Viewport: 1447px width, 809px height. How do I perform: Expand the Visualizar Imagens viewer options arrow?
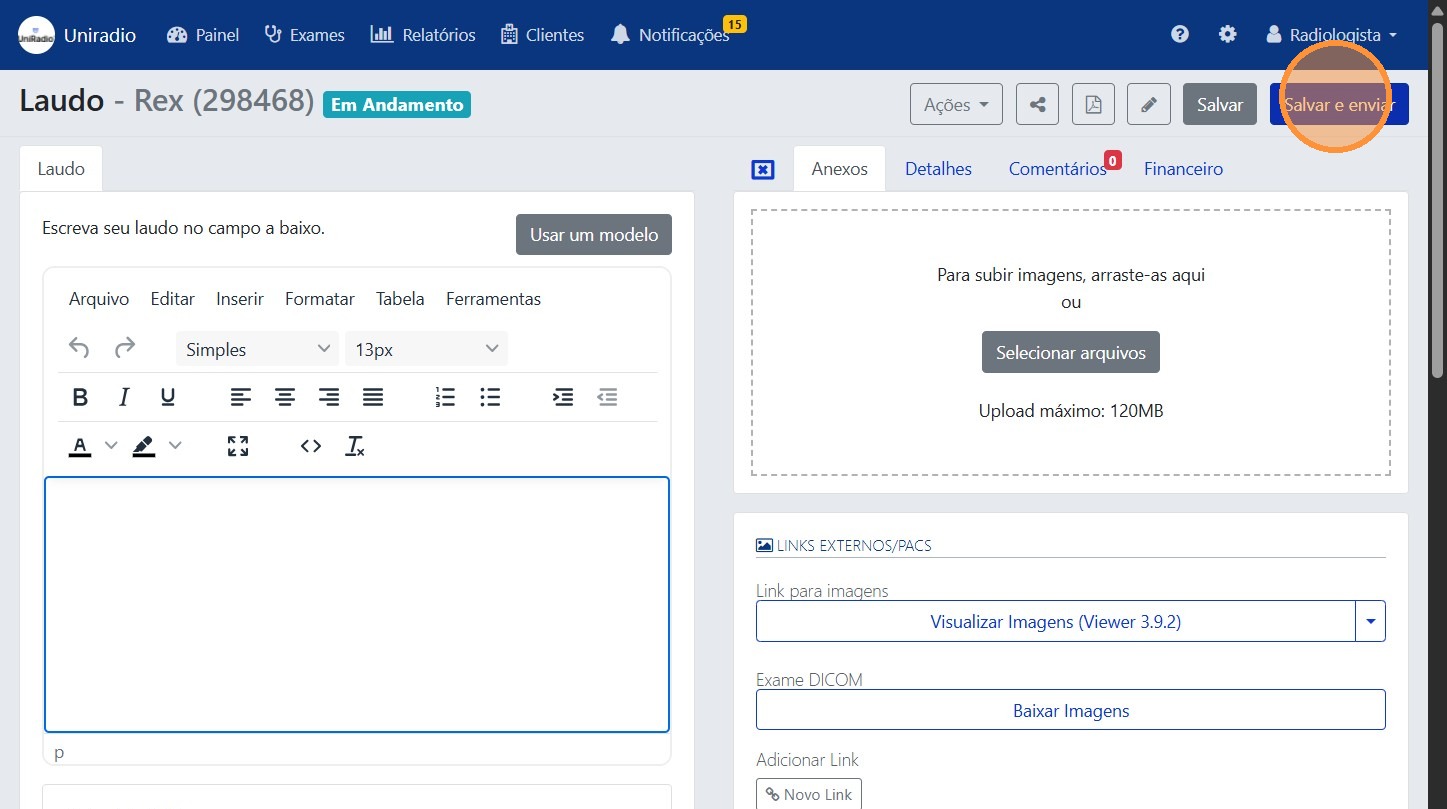pos(1370,621)
